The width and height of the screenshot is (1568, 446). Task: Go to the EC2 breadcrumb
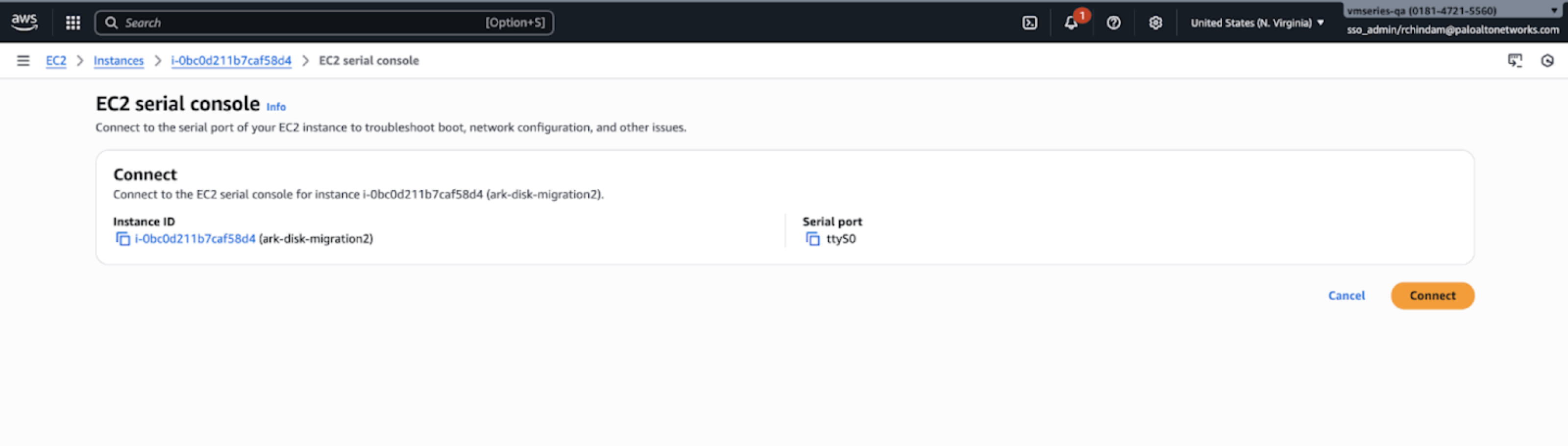(x=56, y=60)
